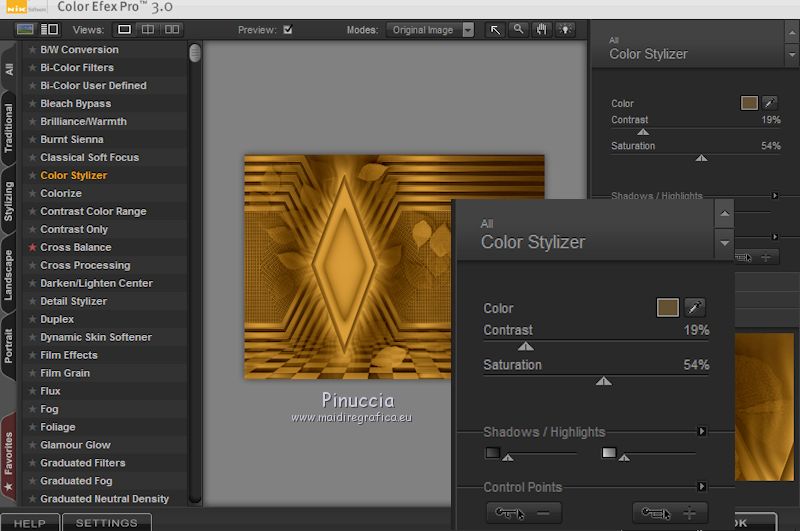800x531 pixels.
Task: Select the Film Effects filter
Action: click(68, 355)
